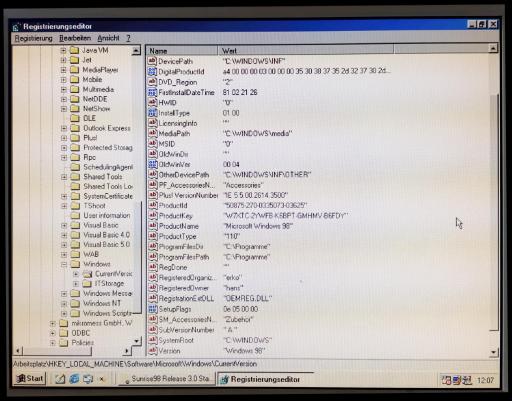Click the OldWinVer binary value icon
Viewport: 512px width, 401px height.
(152, 164)
